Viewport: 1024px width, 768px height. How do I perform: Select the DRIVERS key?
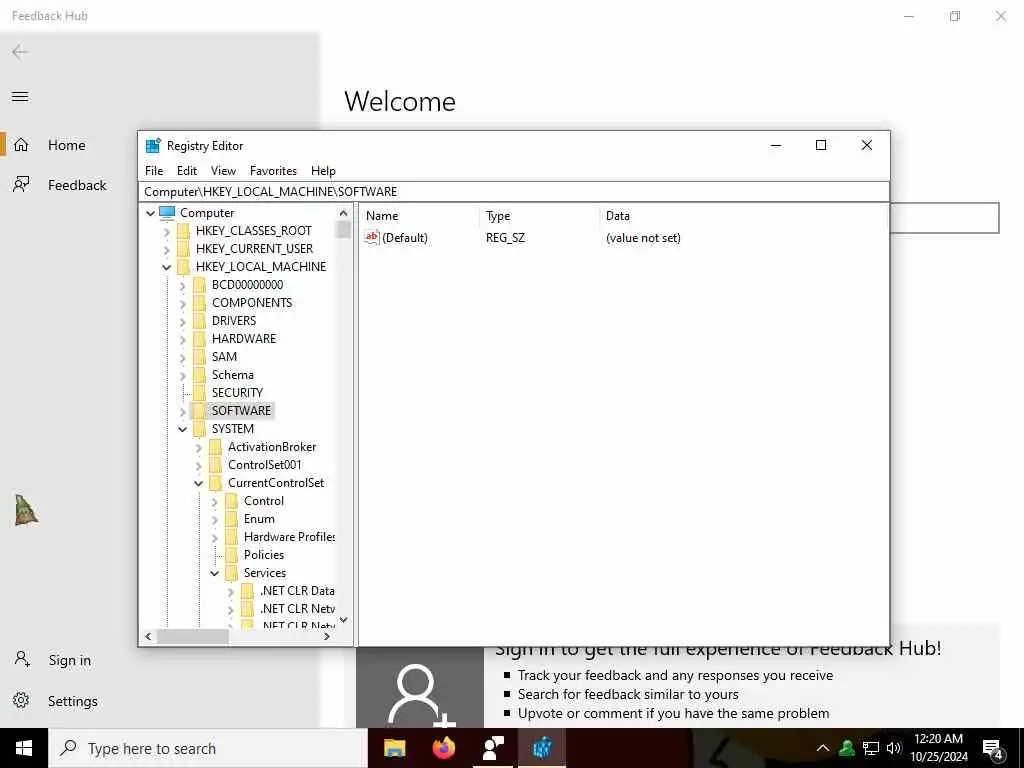click(234, 321)
